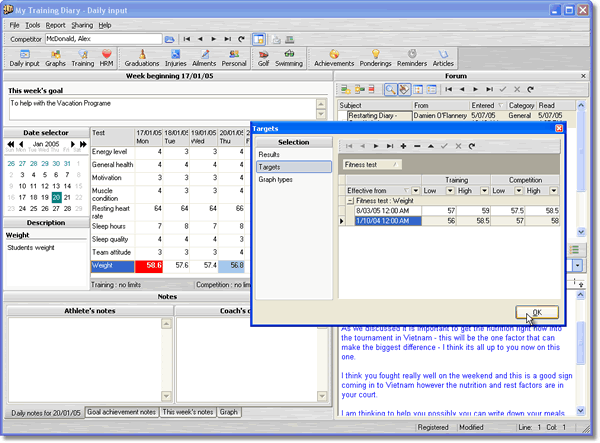The image size is (600, 443).
Task: Open the Competition High column dropdown
Action: click(x=553, y=191)
